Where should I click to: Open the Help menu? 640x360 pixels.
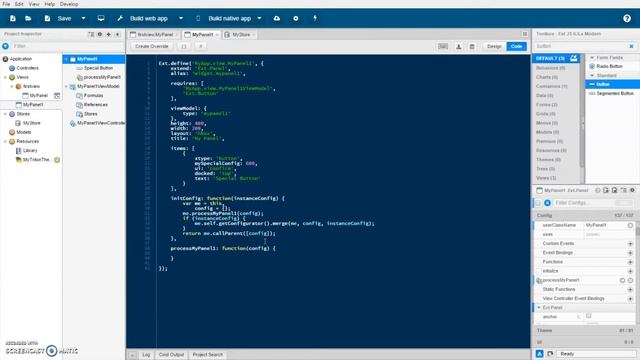(49, 4)
